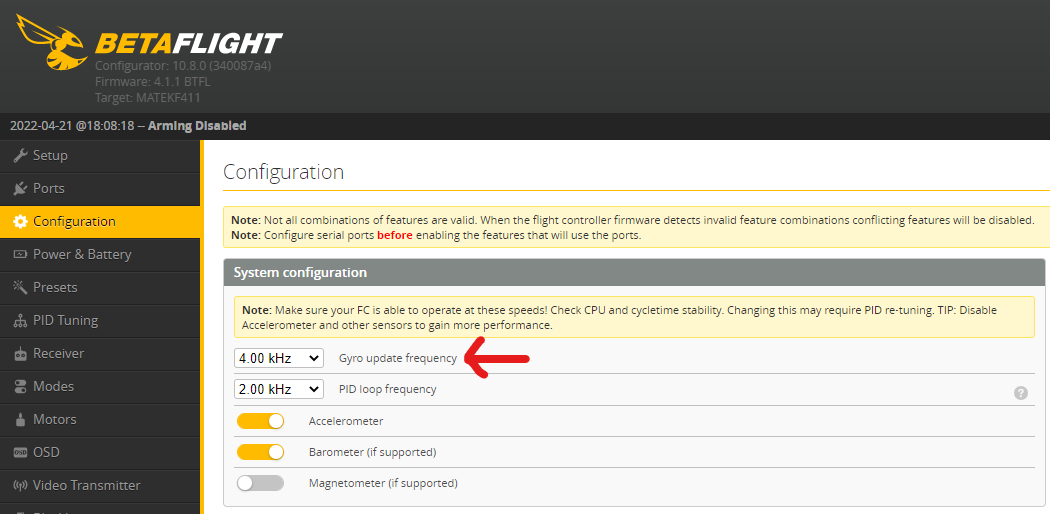Open the Modes tab
This screenshot has width=1050, height=514.
pyautogui.click(x=100, y=386)
